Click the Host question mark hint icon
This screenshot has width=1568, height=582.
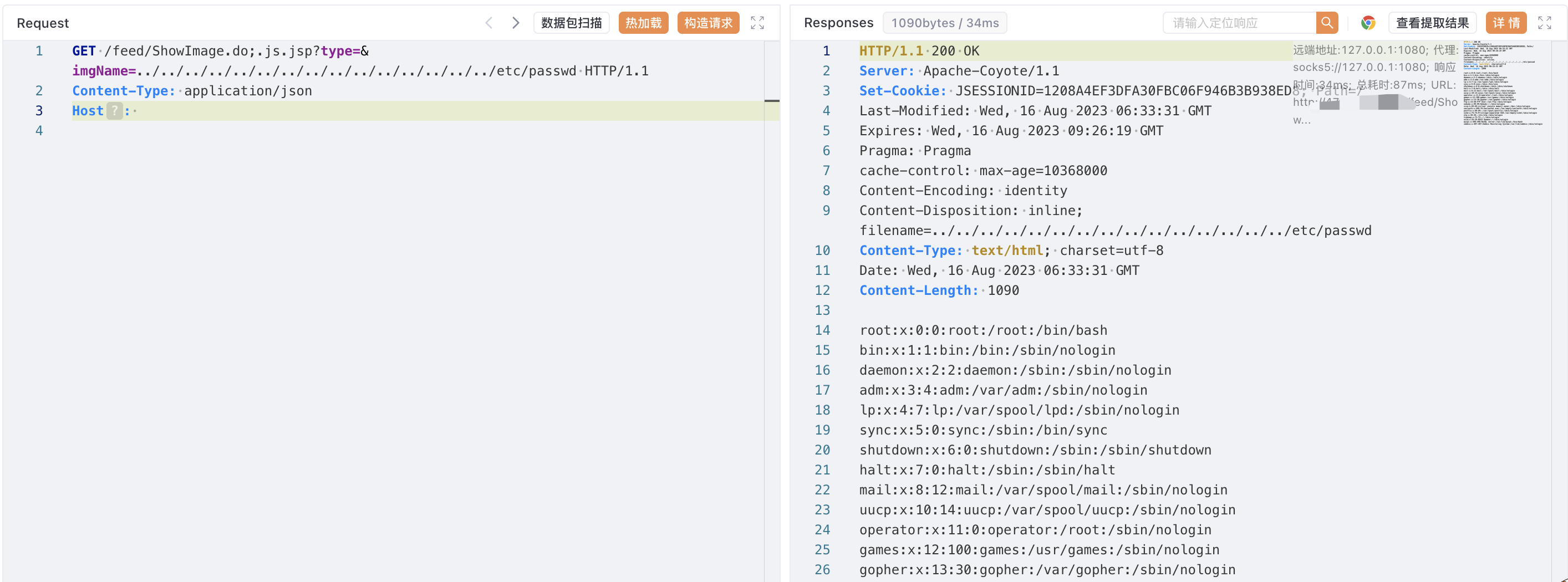(x=114, y=111)
